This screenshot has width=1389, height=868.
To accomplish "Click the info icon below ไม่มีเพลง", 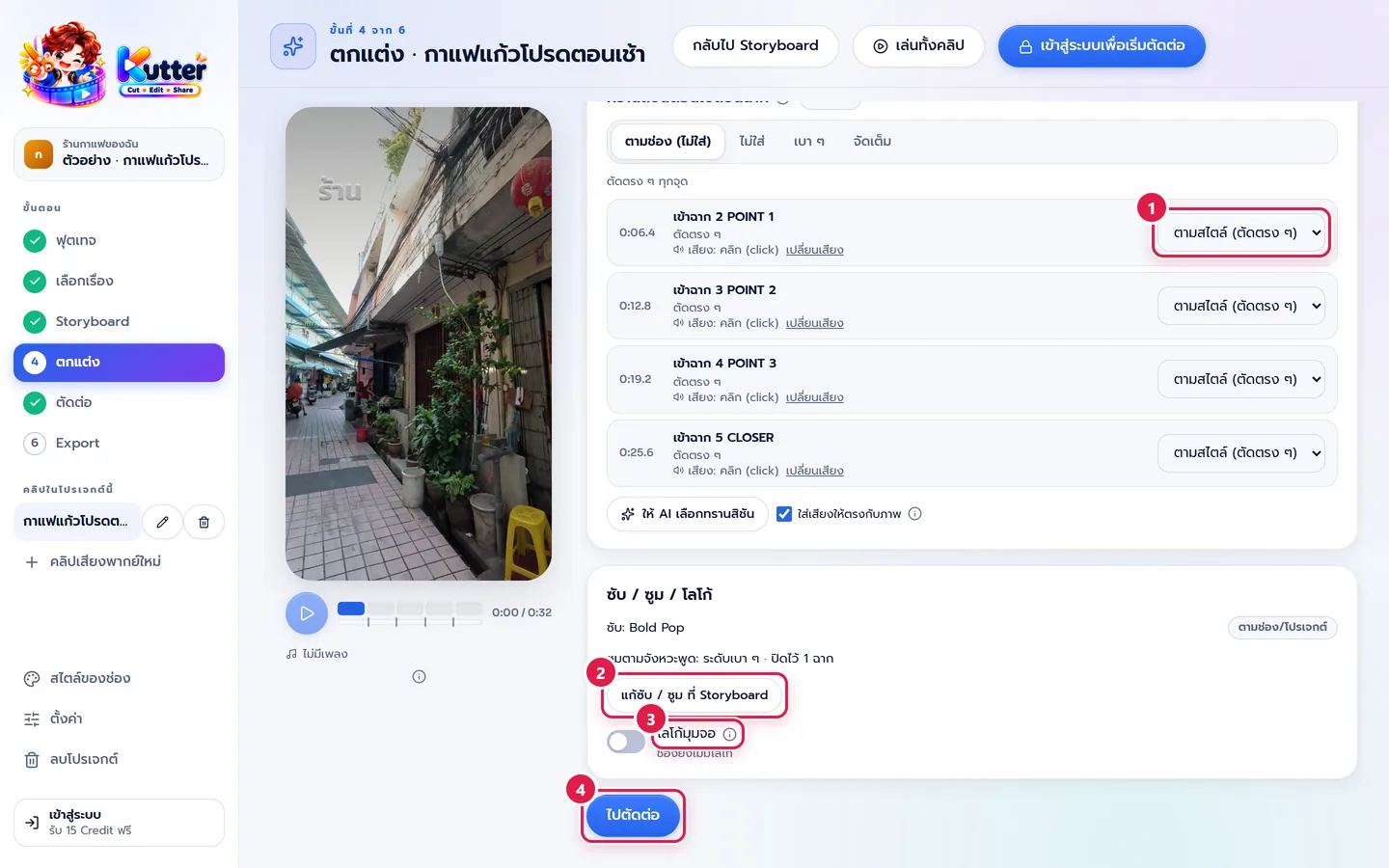I will point(419,676).
